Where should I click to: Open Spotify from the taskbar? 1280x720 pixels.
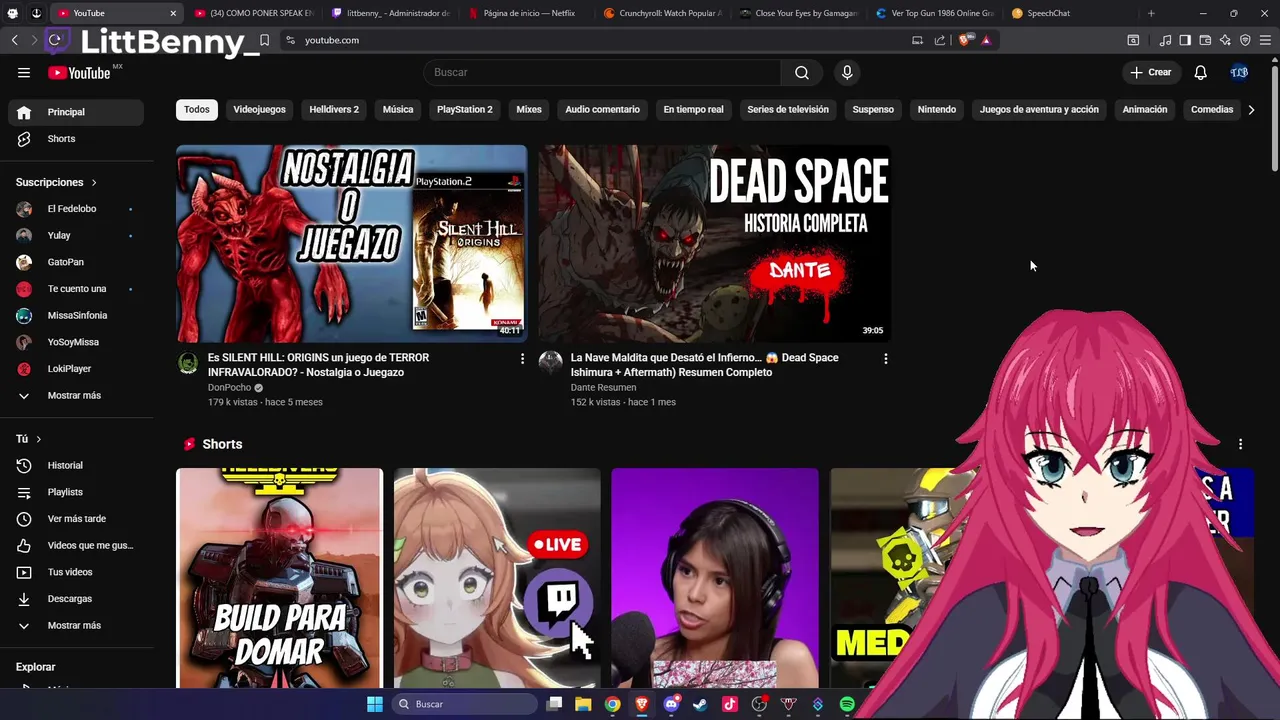(x=847, y=704)
